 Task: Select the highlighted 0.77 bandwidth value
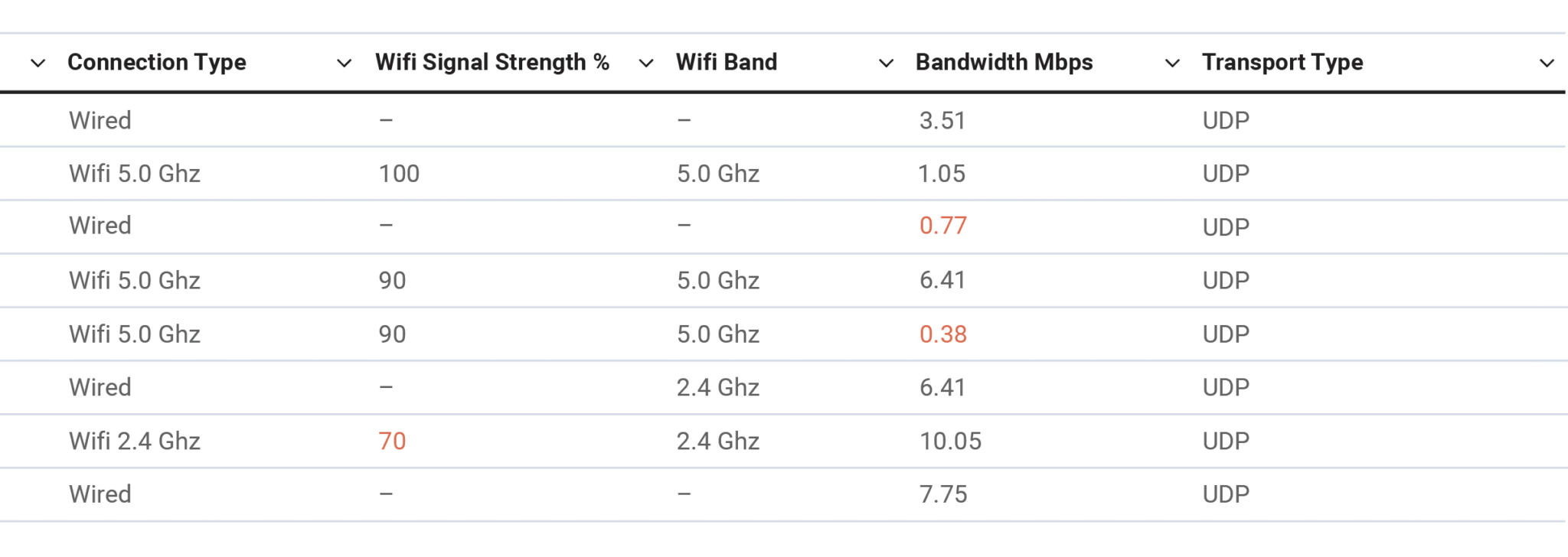tap(942, 226)
